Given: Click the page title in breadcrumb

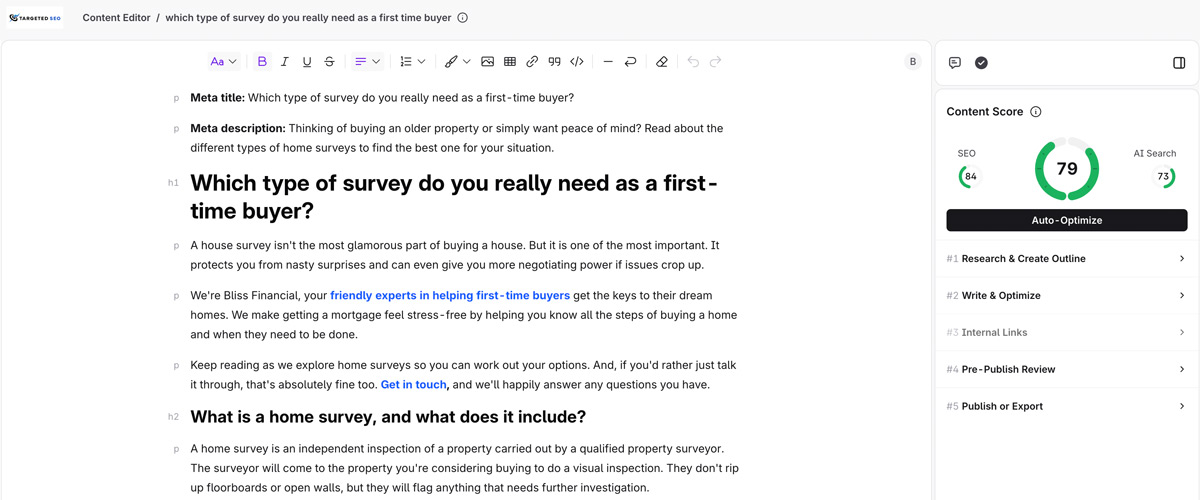Looking at the screenshot, I should [x=308, y=18].
